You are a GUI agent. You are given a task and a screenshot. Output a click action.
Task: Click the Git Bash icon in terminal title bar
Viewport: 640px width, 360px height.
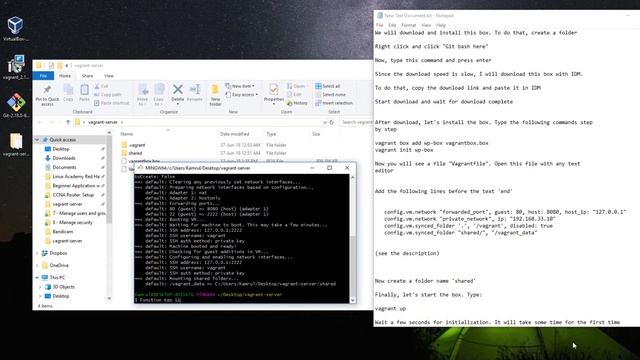click(x=140, y=168)
